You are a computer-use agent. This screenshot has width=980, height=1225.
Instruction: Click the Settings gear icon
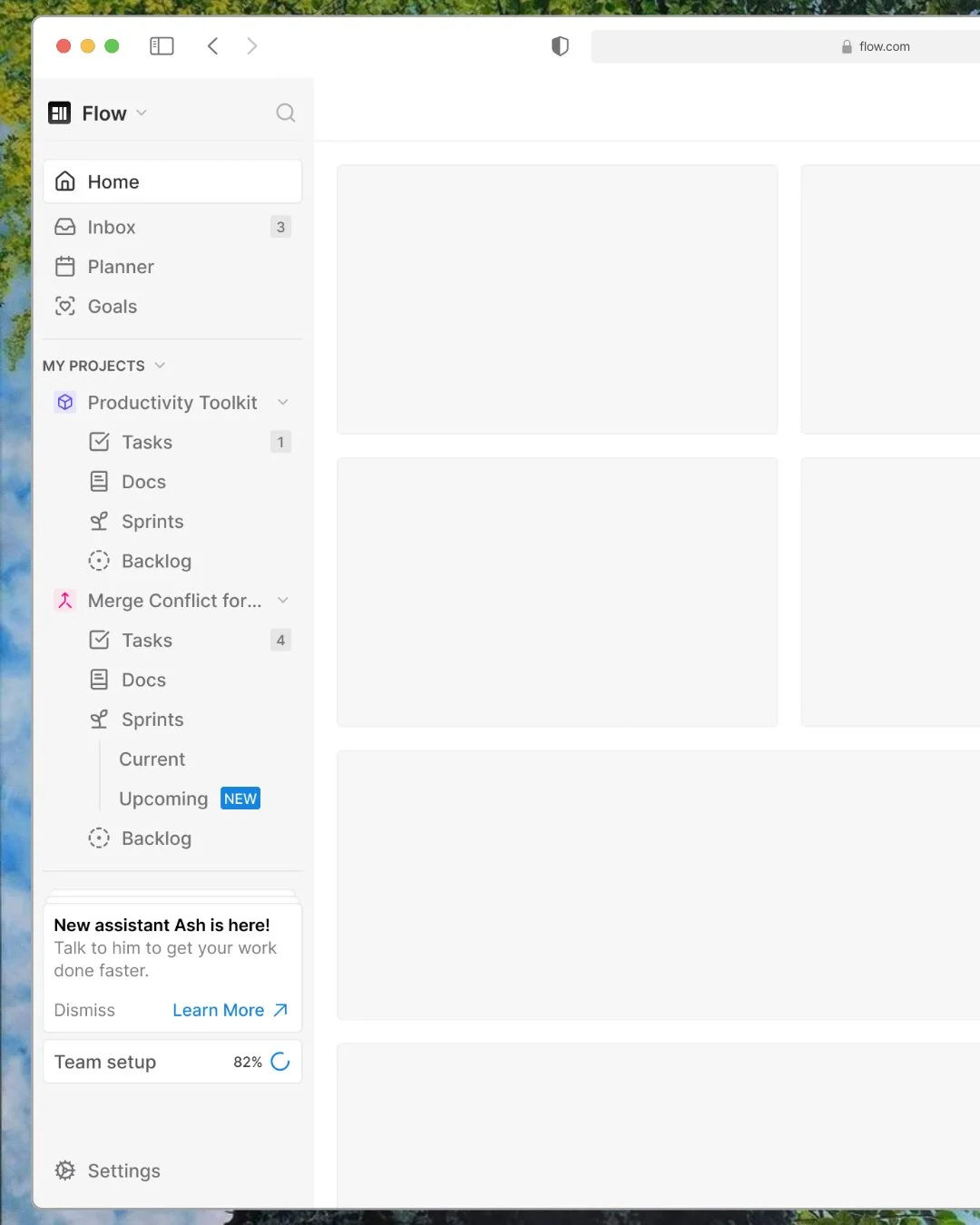[65, 1171]
